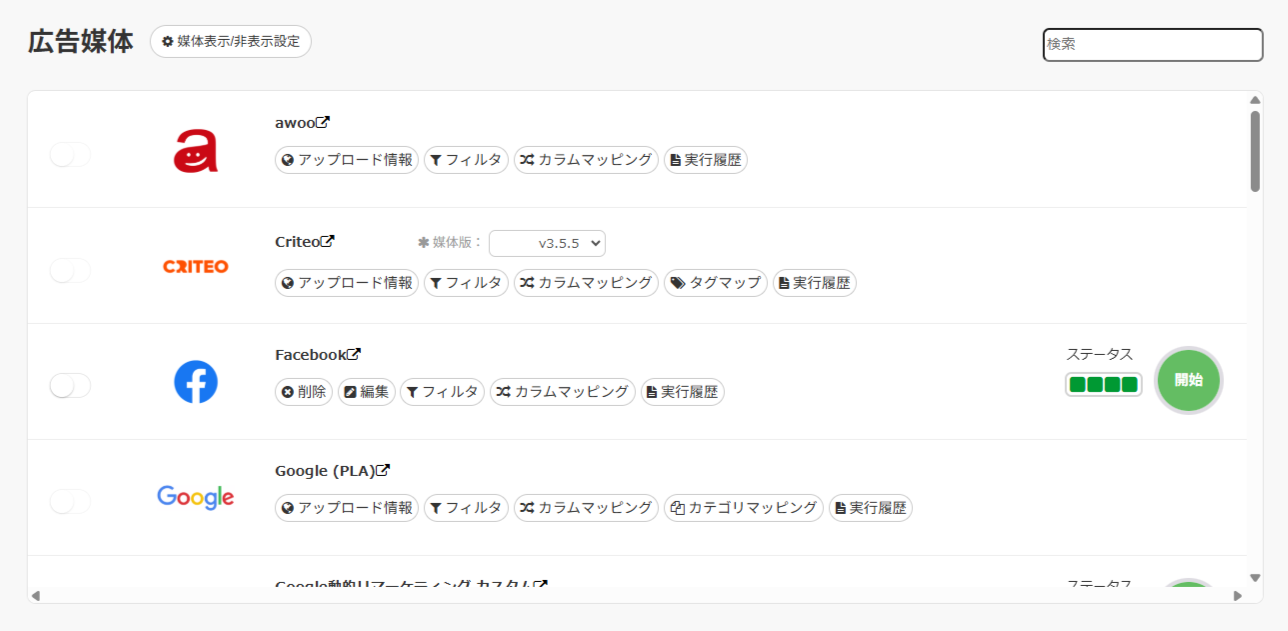Viewport: 1288px width, 631px height.
Task: Open Google (PLA) カテゴリマッピング
Action: 744,508
